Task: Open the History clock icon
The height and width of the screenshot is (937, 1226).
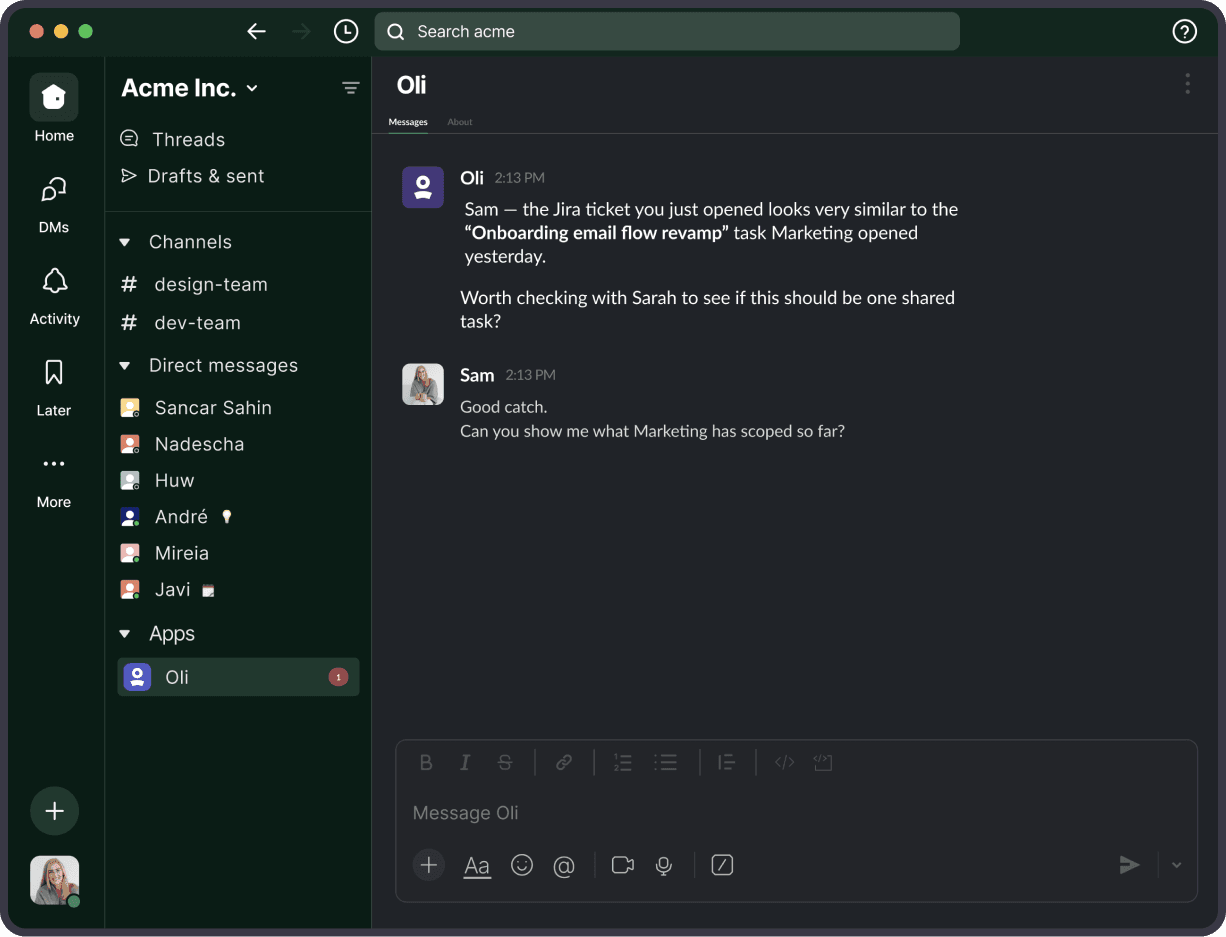Action: 346,32
